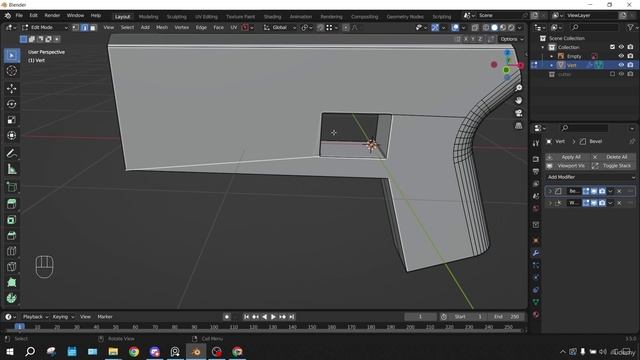640x360 pixels.
Task: Open the Output properties tab
Action: click(x=536, y=171)
